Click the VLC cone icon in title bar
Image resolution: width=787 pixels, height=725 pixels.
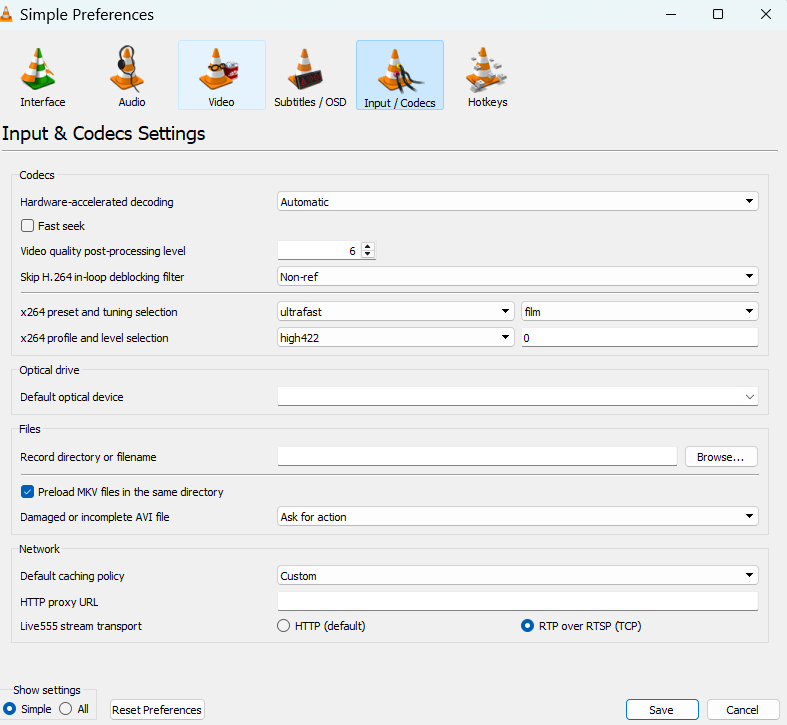10,15
